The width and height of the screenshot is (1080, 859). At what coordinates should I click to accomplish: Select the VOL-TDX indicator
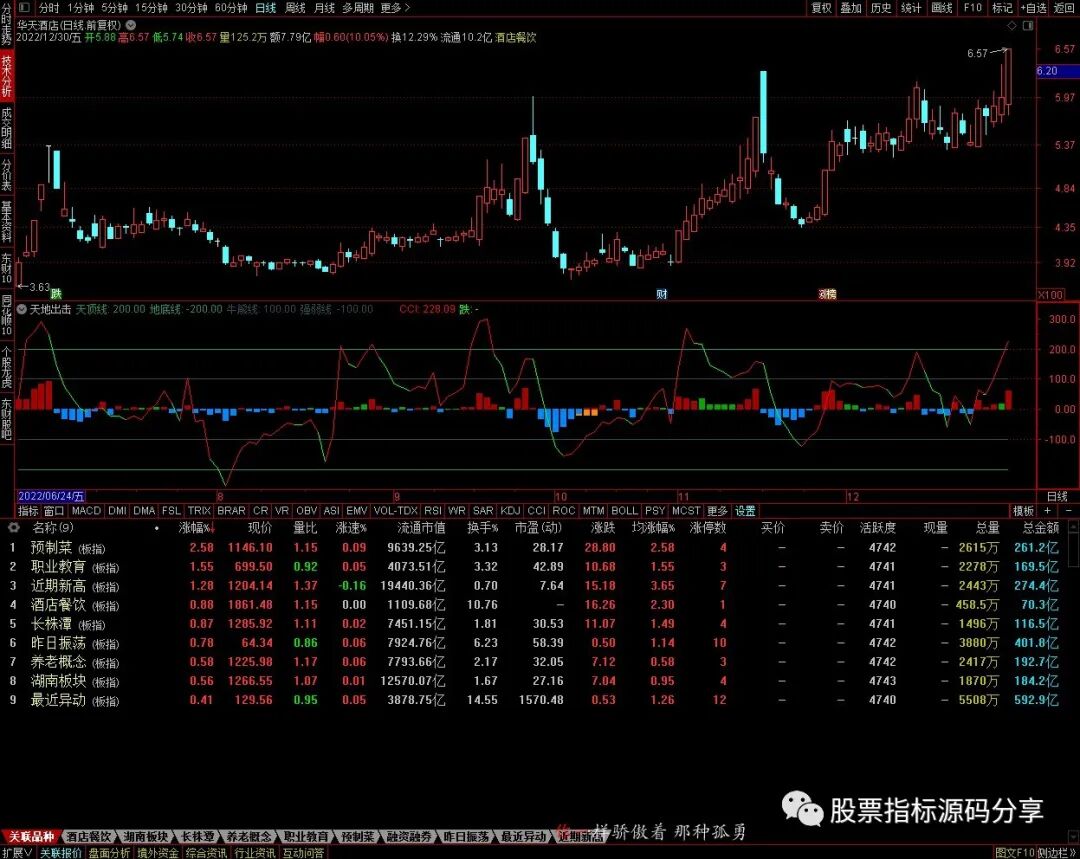395,510
